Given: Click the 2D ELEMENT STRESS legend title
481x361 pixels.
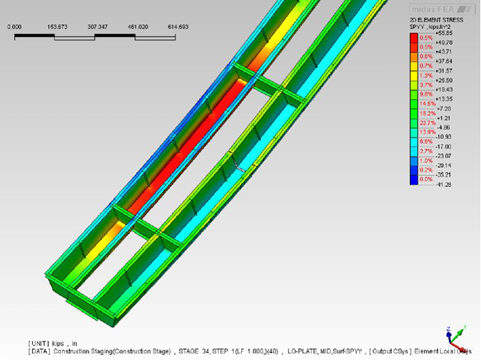Looking at the screenshot, I should (x=436, y=20).
